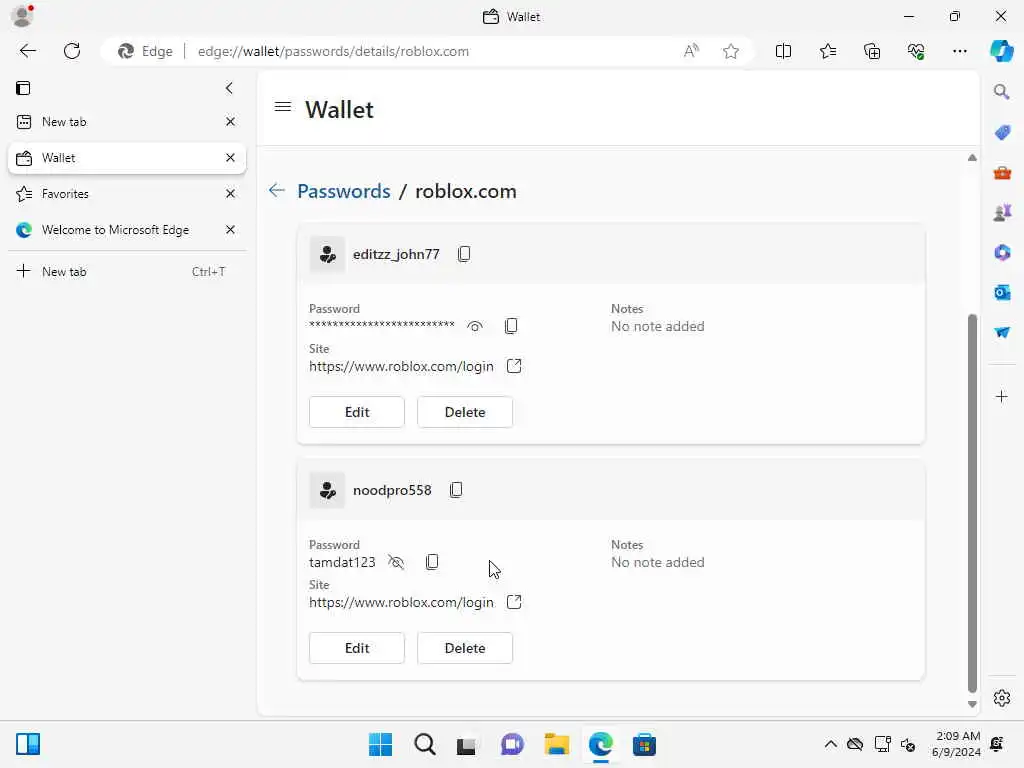Screen dimensions: 1024x768
Task: Open taskbar Search
Action: click(x=424, y=744)
